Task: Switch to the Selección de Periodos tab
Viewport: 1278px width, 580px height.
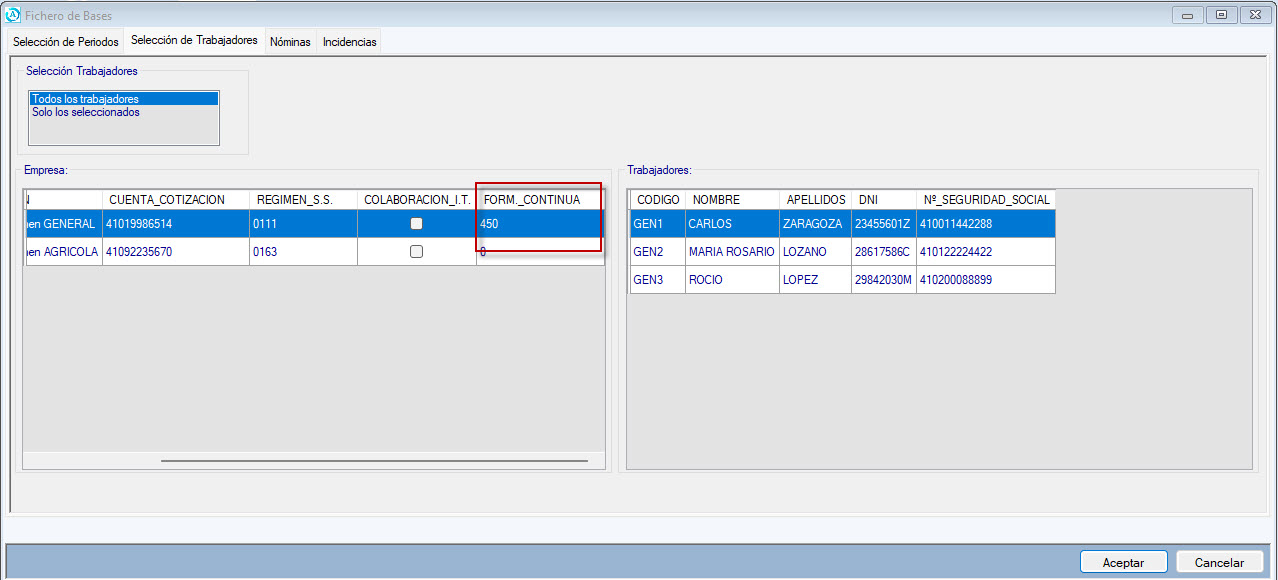Action: [66, 42]
